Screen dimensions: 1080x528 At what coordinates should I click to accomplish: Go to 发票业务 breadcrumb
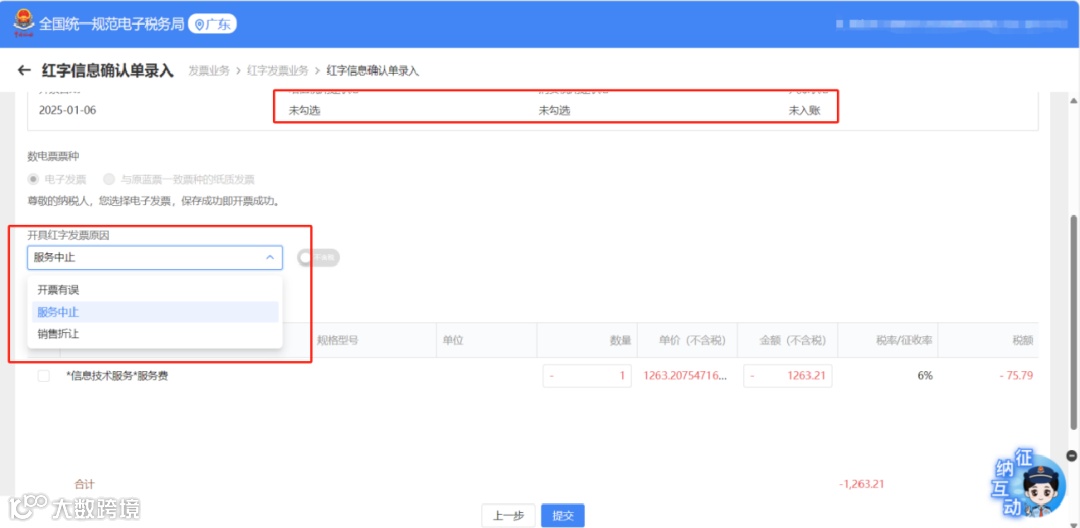209,70
